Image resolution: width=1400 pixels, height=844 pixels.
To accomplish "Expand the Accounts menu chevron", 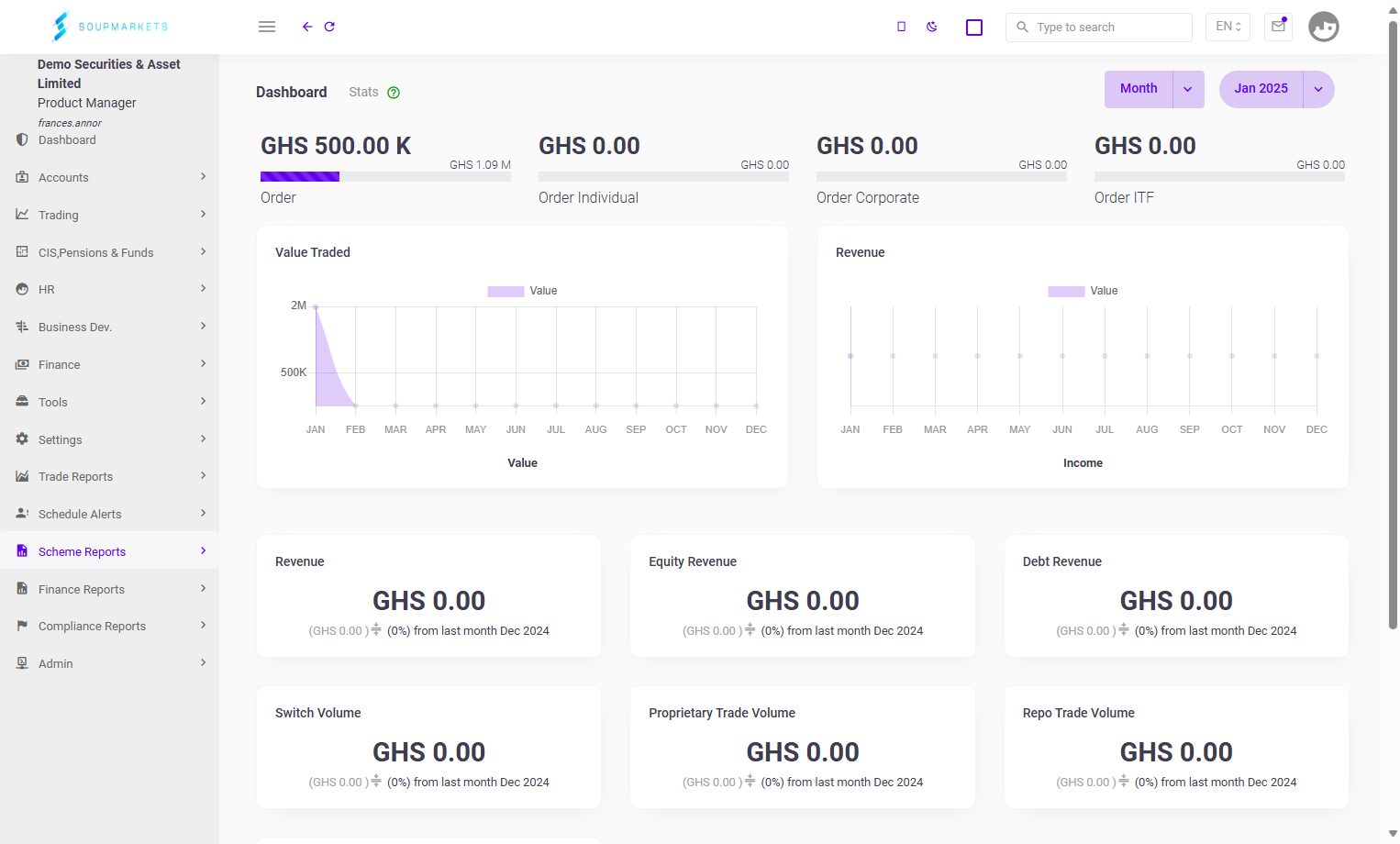I will coord(204,176).
